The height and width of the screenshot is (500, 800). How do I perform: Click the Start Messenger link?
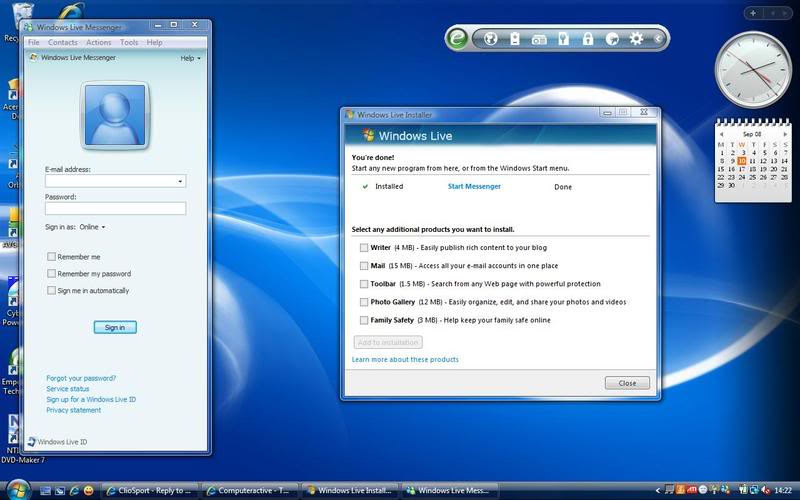tap(474, 186)
